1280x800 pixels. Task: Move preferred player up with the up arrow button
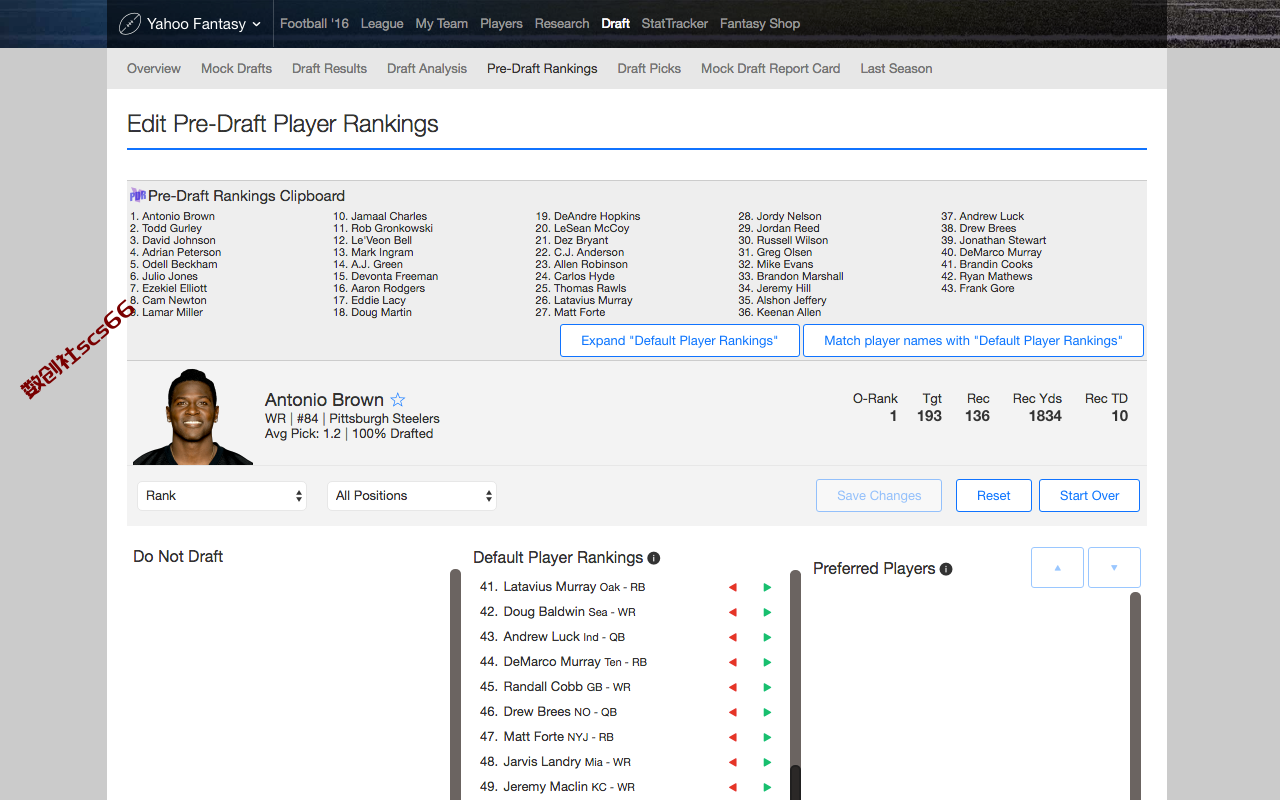(1057, 567)
